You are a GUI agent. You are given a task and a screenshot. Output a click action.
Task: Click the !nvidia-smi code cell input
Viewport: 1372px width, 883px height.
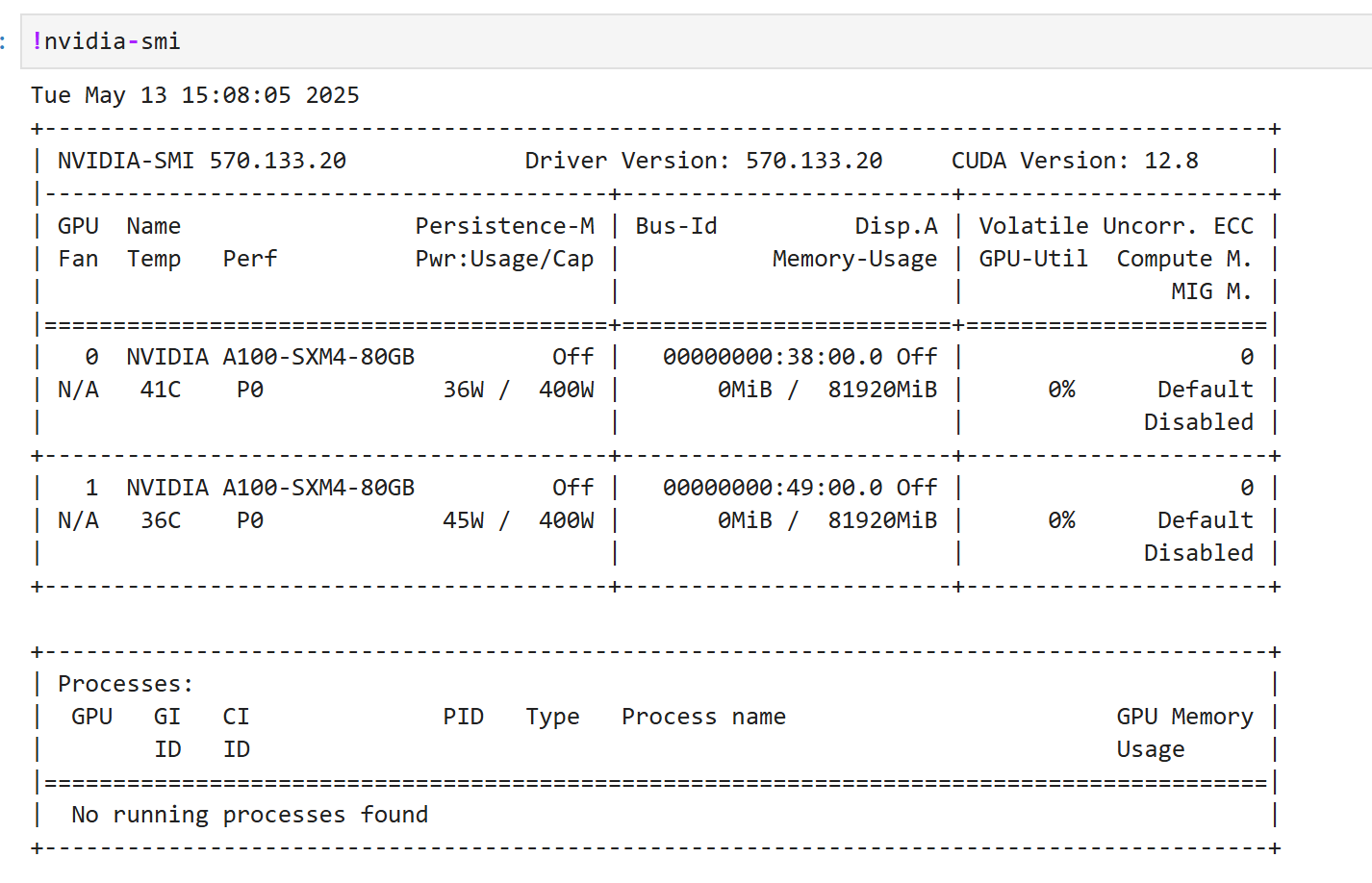pyautogui.click(x=697, y=41)
